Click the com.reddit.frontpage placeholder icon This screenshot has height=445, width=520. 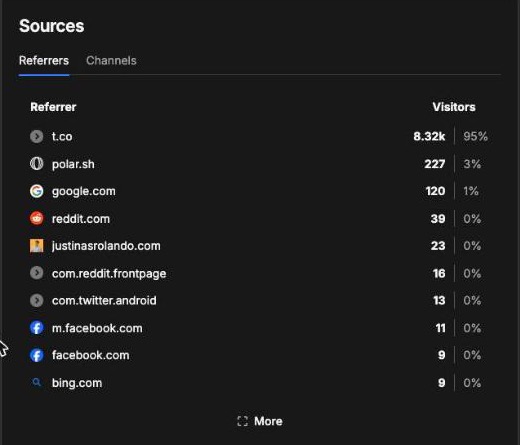[x=37, y=273]
